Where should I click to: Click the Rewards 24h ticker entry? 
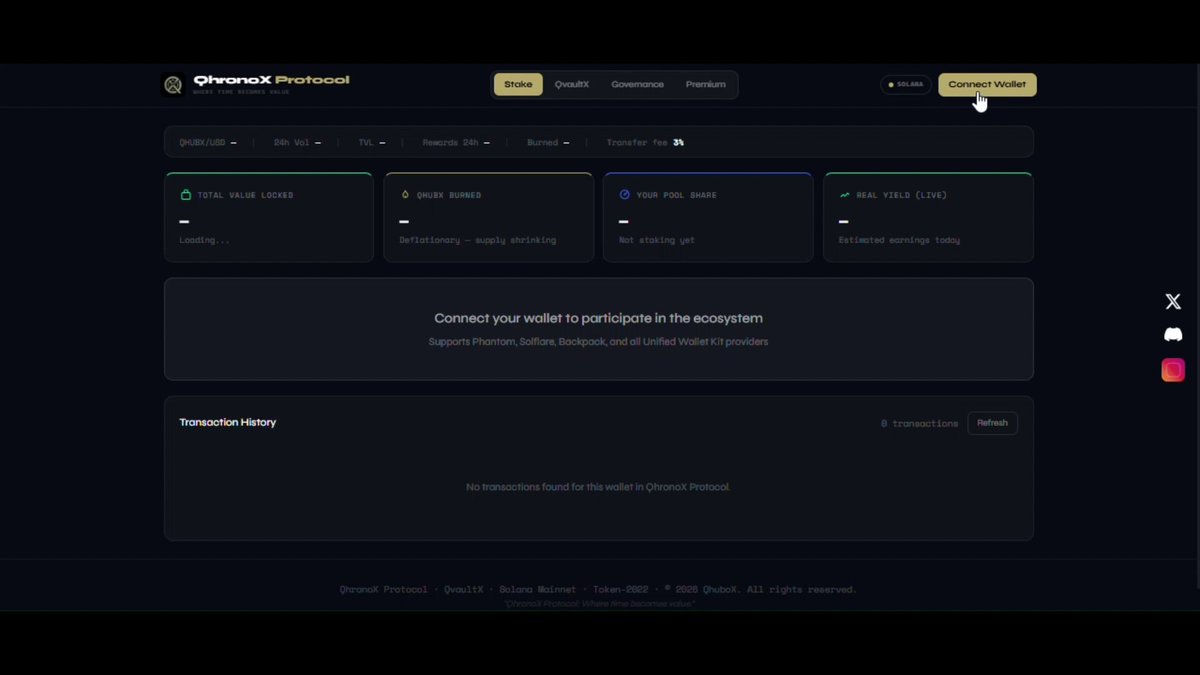pos(456,143)
